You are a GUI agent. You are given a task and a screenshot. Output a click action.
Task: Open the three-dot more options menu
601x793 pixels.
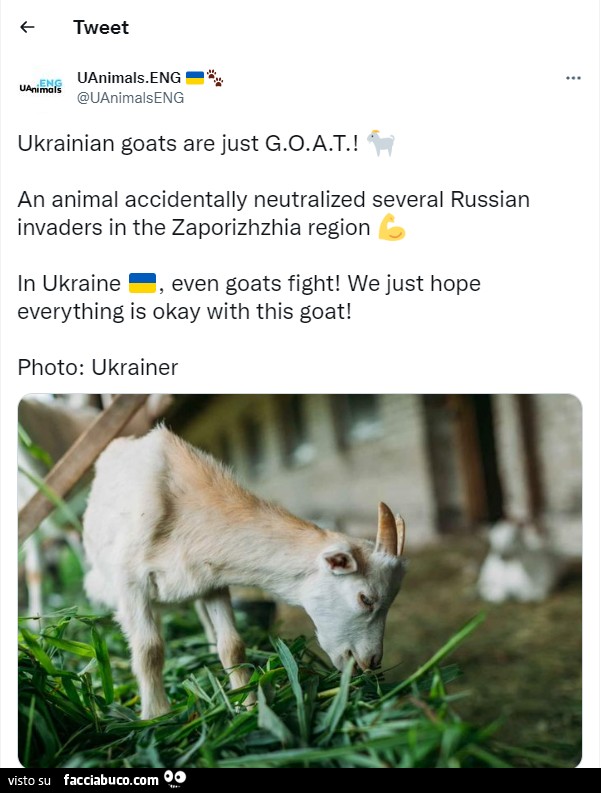pyautogui.click(x=573, y=78)
